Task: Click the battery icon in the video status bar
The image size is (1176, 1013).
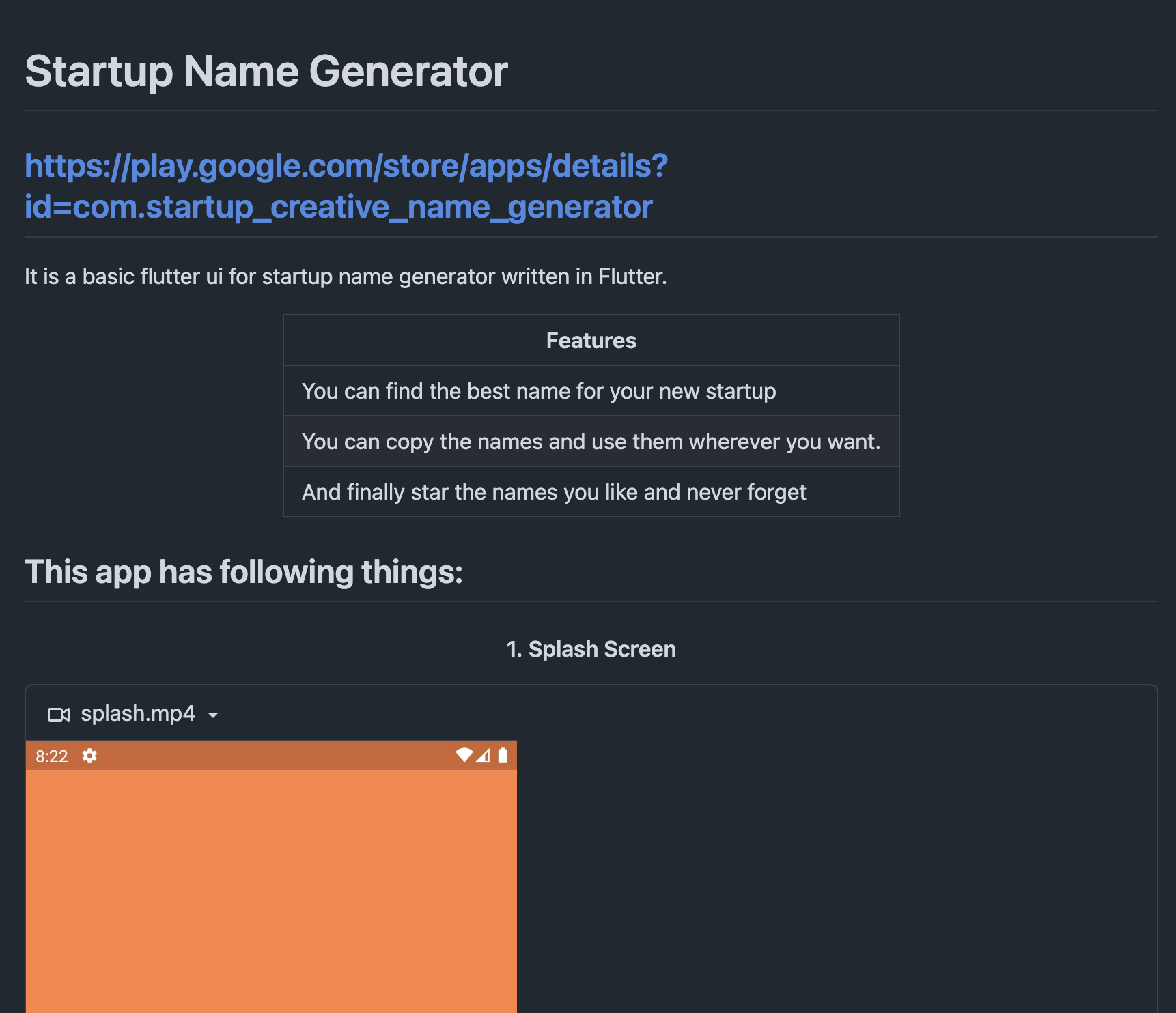Action: pos(503,756)
